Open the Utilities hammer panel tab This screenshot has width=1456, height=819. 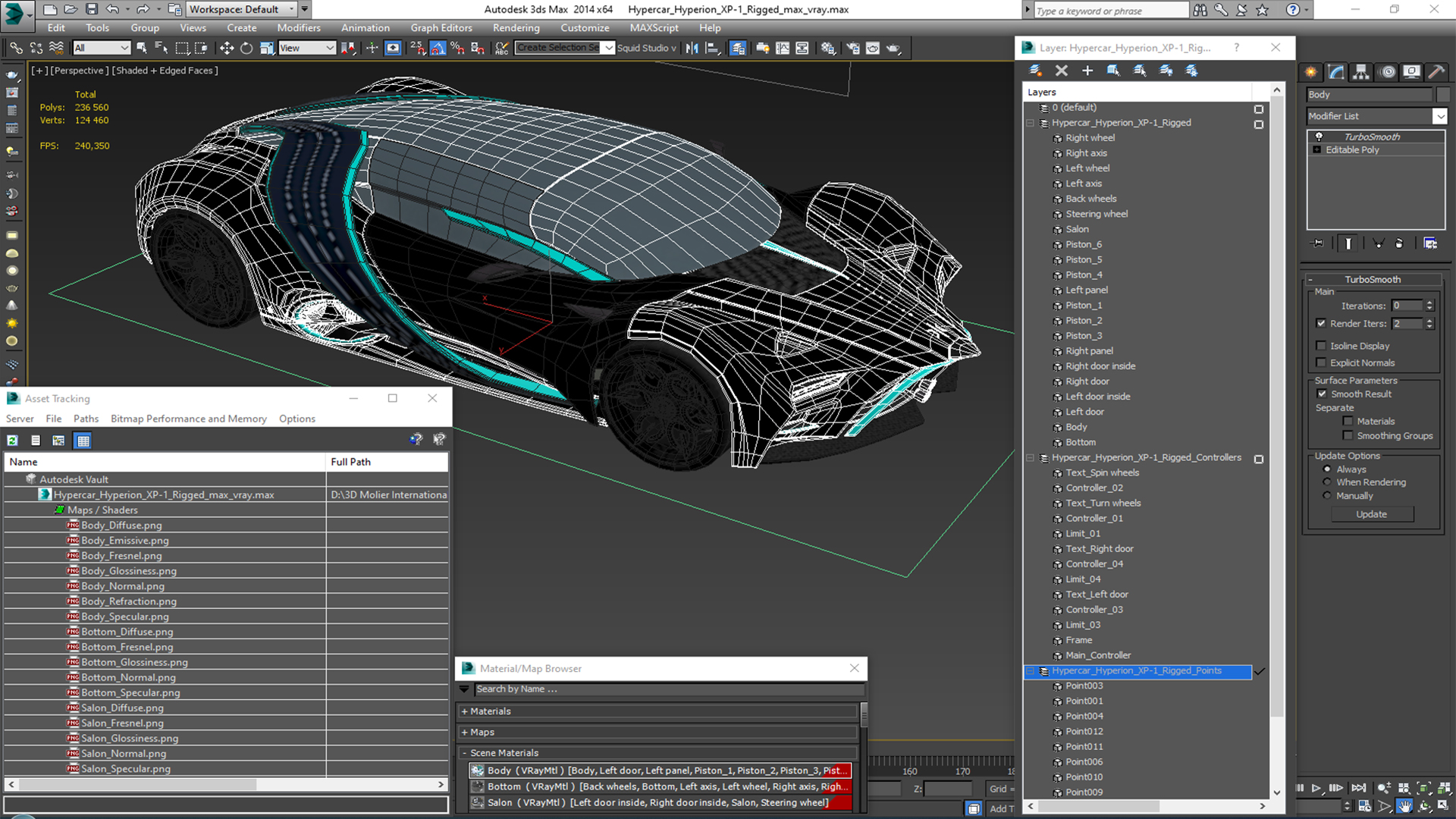pos(1436,72)
